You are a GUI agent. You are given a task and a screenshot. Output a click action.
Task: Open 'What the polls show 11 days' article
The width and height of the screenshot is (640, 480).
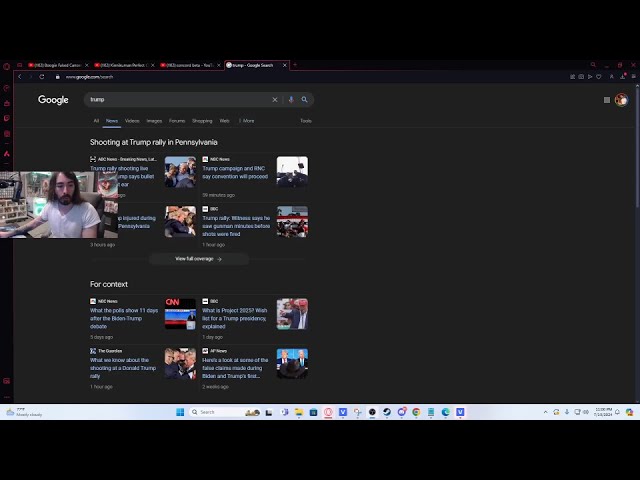[x=124, y=318]
